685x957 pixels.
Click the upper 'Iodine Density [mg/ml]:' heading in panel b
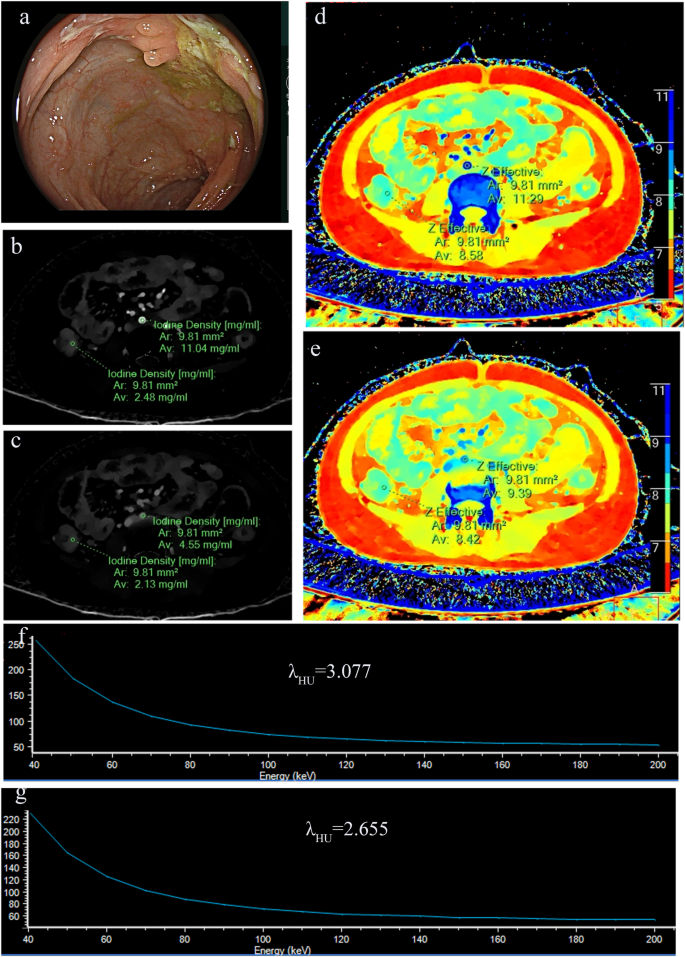pos(207,325)
